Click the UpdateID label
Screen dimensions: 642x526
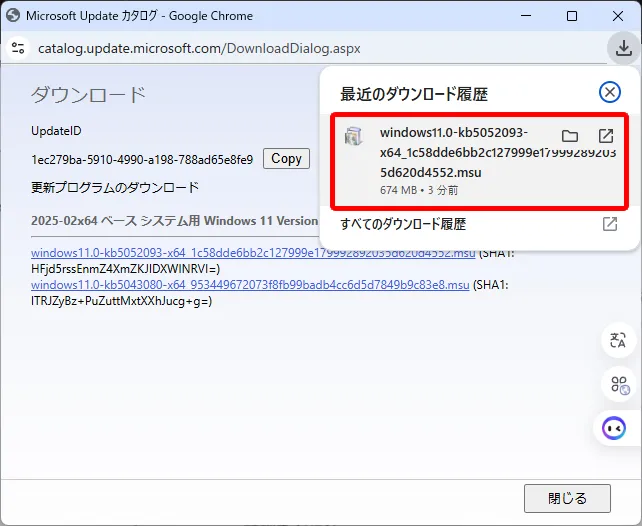click(x=56, y=131)
